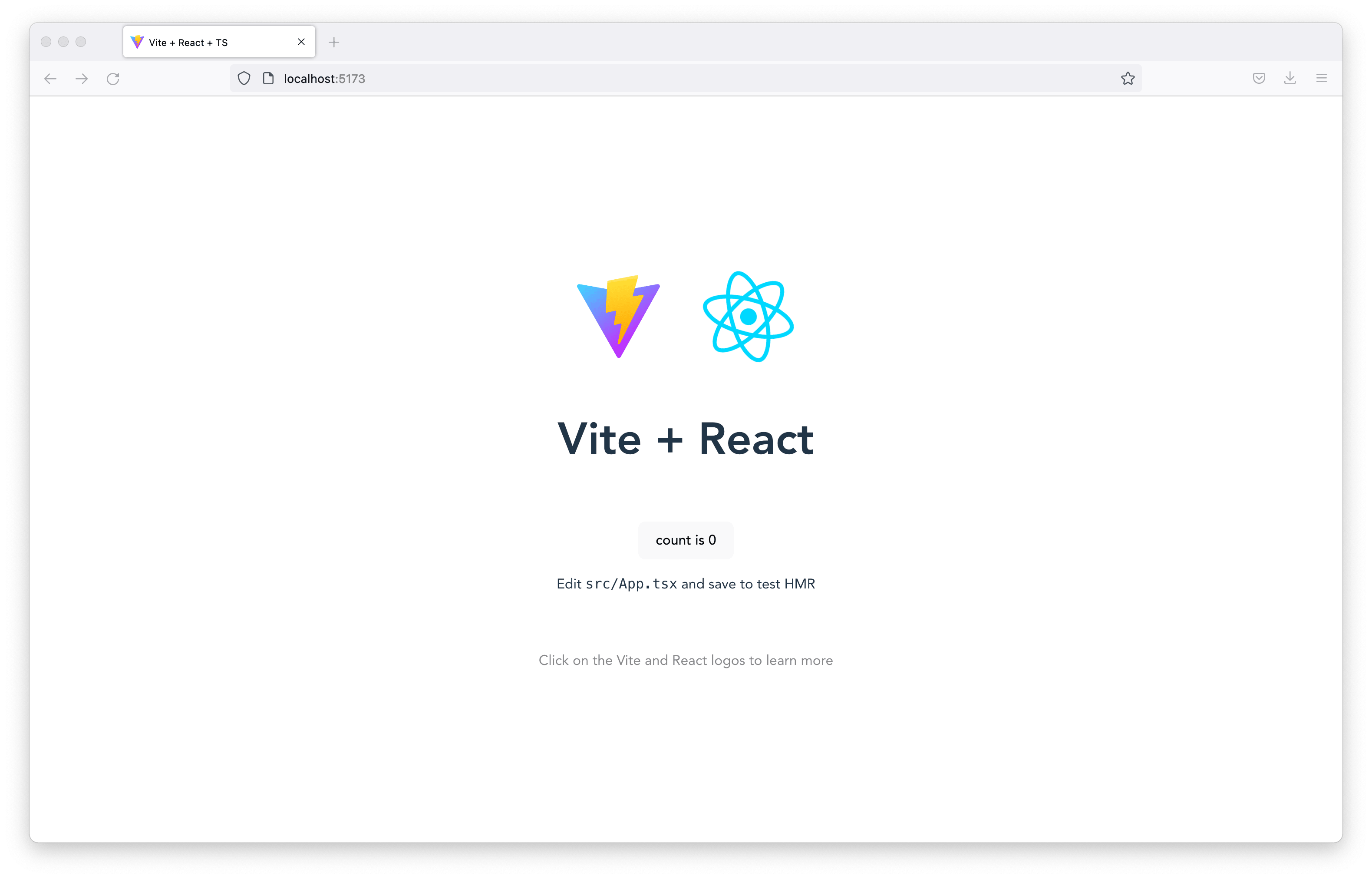This screenshot has width=1372, height=879.
Task: Click the 'count is 0' button
Action: pos(686,540)
